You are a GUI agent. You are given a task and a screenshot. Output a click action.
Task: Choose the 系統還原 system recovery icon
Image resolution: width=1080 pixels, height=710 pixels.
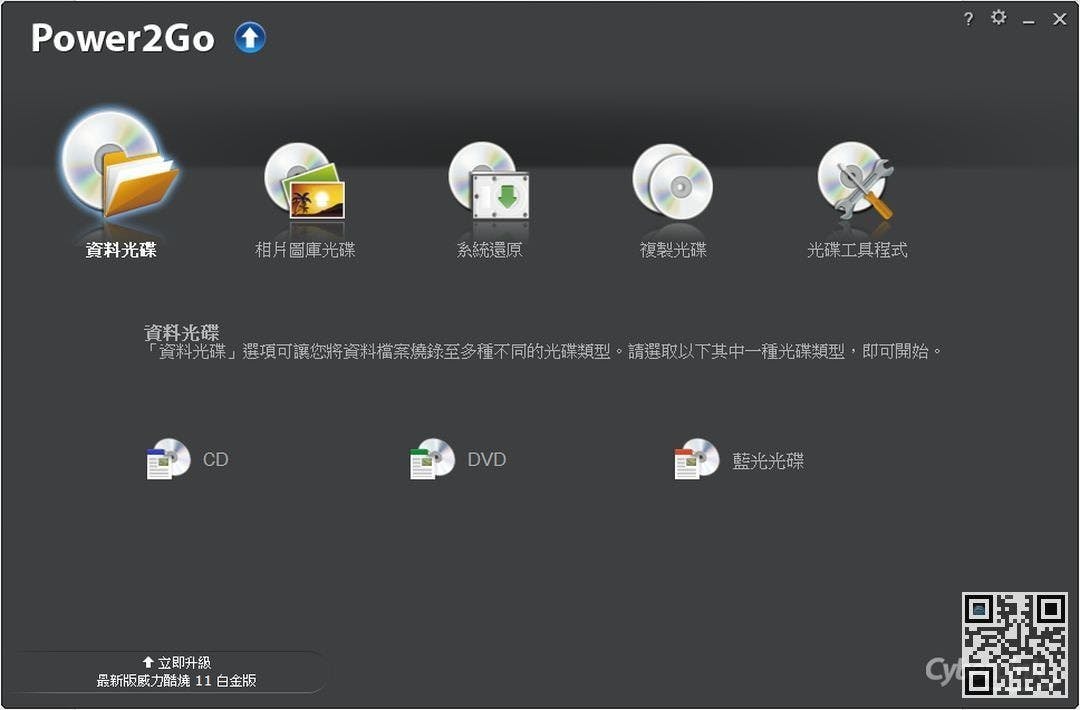tap(488, 180)
